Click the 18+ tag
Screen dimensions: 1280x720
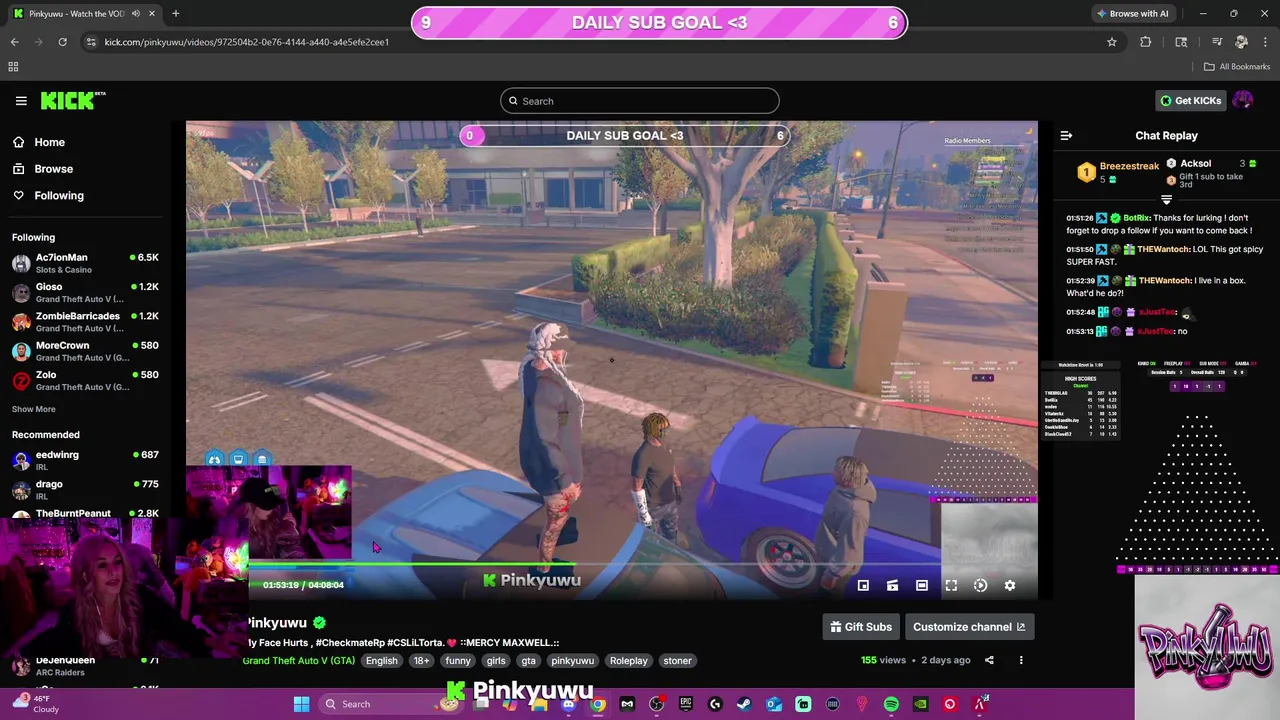tap(422, 660)
